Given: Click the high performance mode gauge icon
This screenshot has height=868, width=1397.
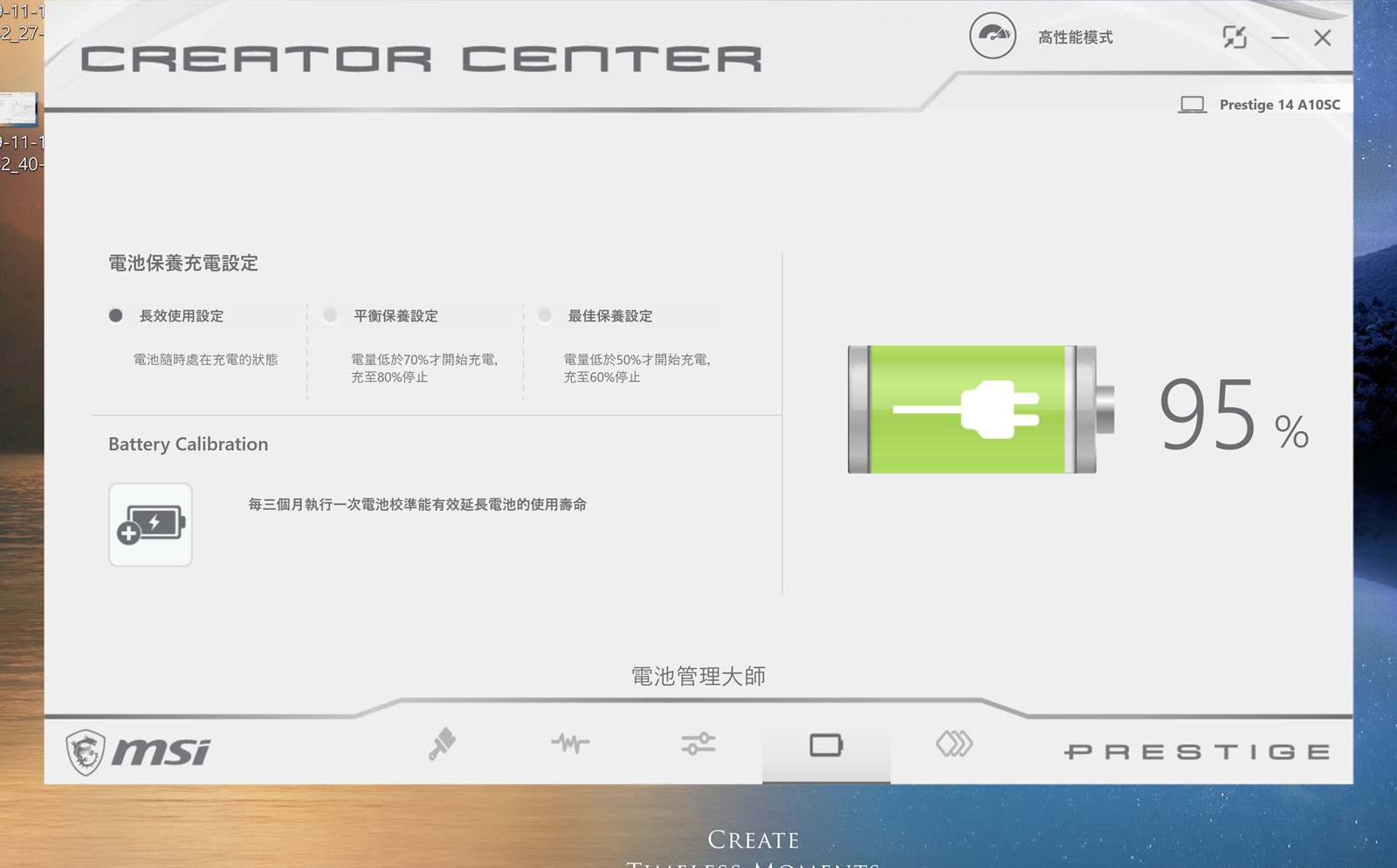Looking at the screenshot, I should tap(993, 36).
